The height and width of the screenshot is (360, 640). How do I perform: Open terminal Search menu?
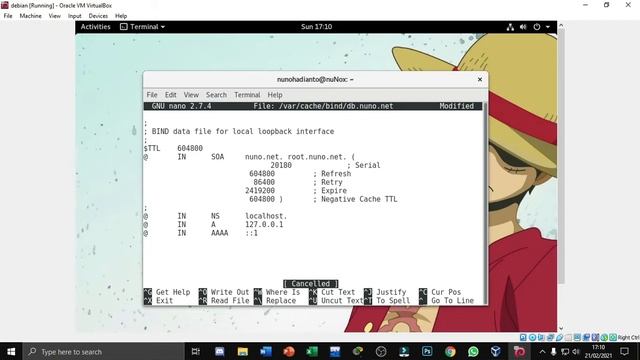coord(216,95)
